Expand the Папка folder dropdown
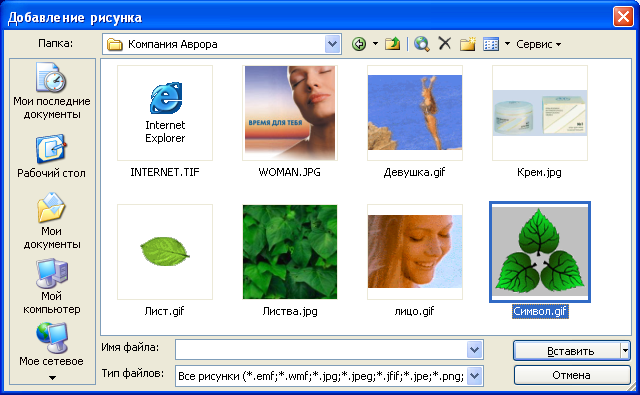This screenshot has height=395, width=640. click(333, 44)
